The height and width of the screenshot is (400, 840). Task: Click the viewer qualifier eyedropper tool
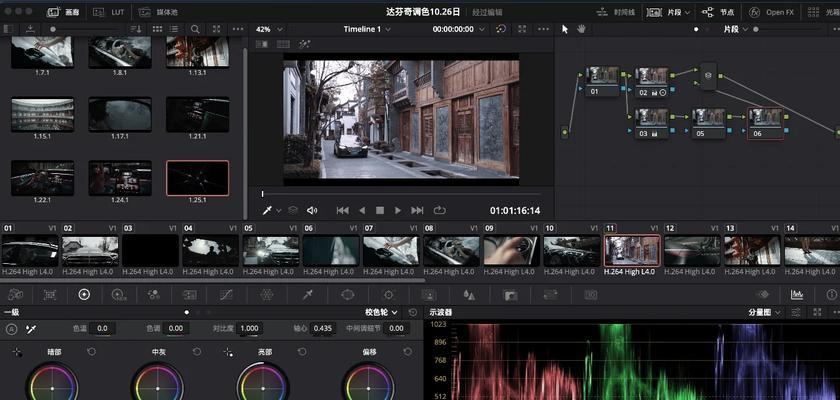[267, 210]
